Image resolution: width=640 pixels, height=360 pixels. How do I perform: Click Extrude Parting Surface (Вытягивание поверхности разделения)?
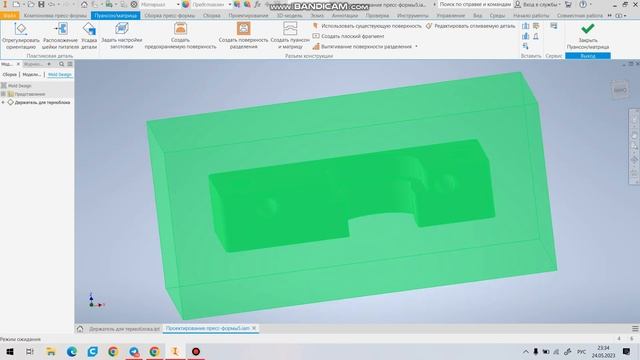point(362,47)
